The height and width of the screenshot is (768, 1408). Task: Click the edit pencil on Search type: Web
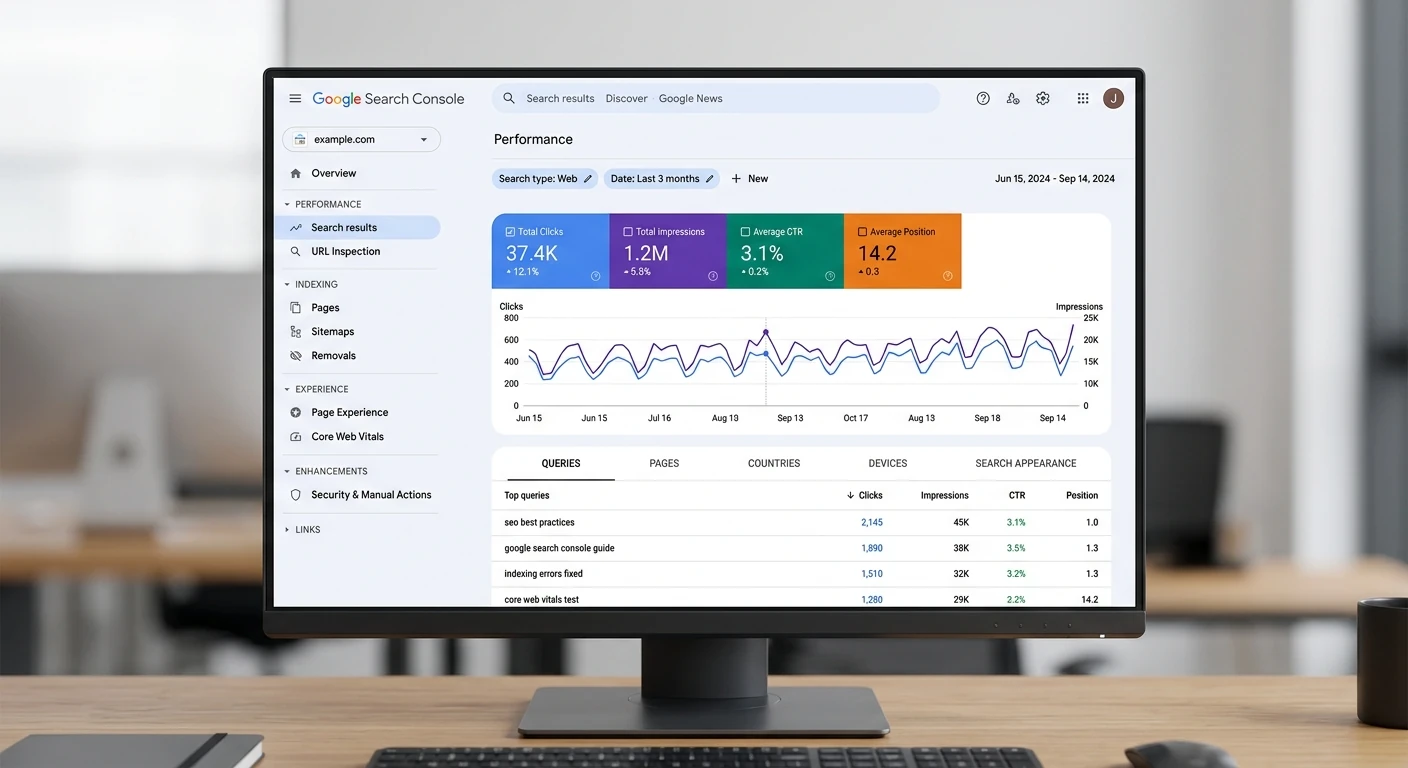588,179
